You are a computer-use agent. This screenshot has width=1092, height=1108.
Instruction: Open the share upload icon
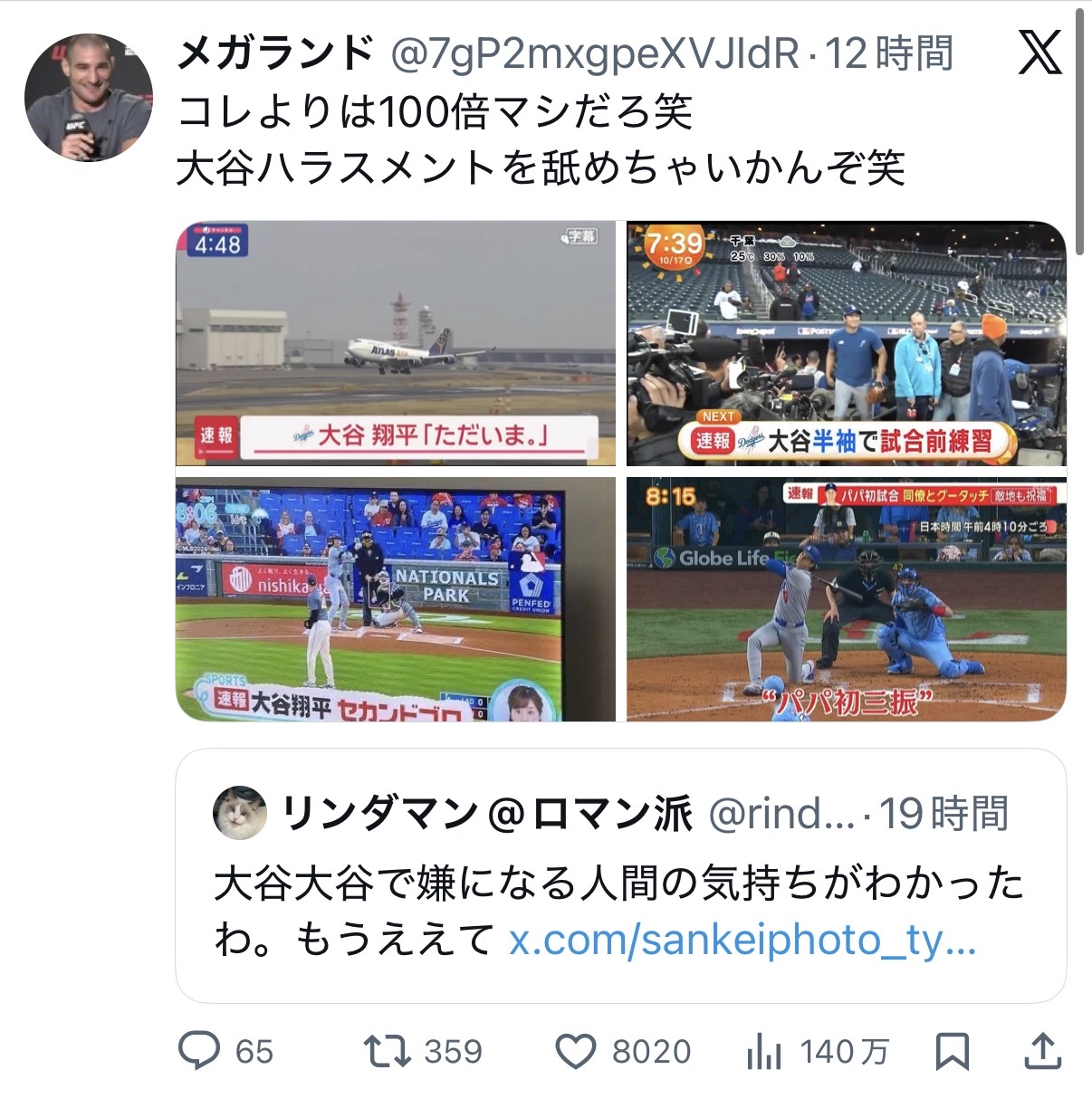1042,1051
